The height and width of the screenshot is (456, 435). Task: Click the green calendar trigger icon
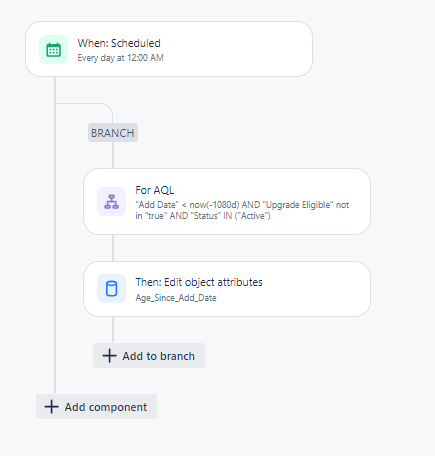pyautogui.click(x=53, y=50)
